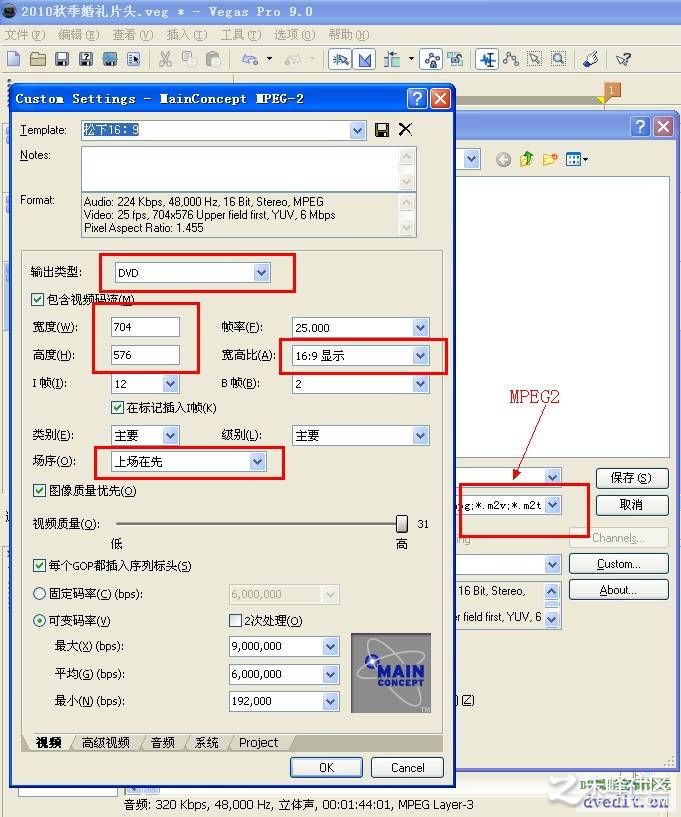Select the Normal Edit tool icon
Screen dimensions: 681x817
pos(488,59)
